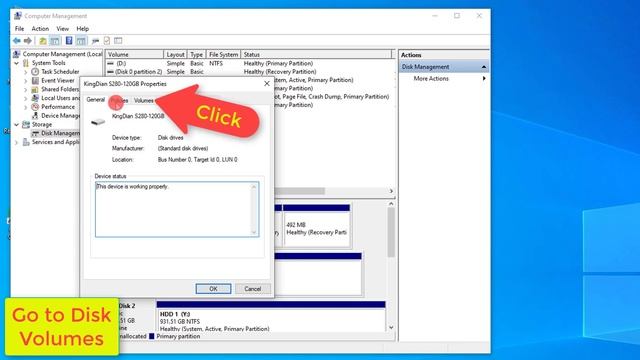Expand the Performance node

(x=26, y=107)
